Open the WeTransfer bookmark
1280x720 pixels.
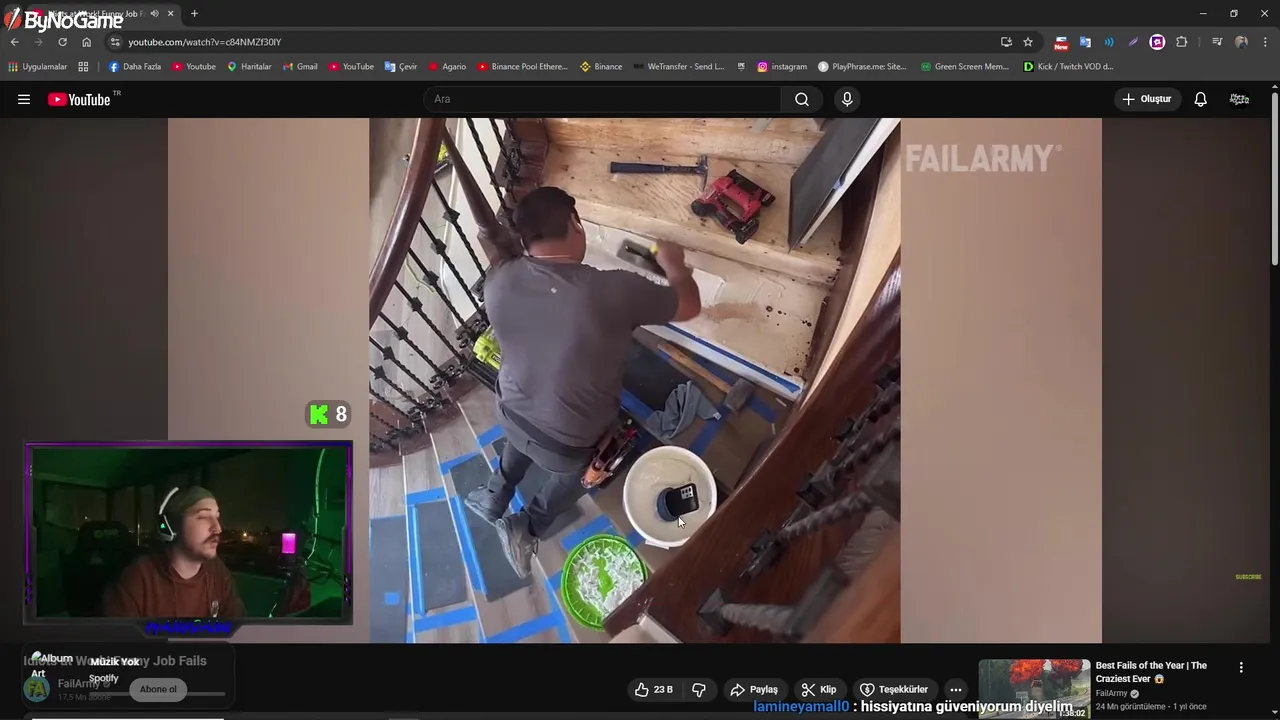pyautogui.click(x=679, y=67)
